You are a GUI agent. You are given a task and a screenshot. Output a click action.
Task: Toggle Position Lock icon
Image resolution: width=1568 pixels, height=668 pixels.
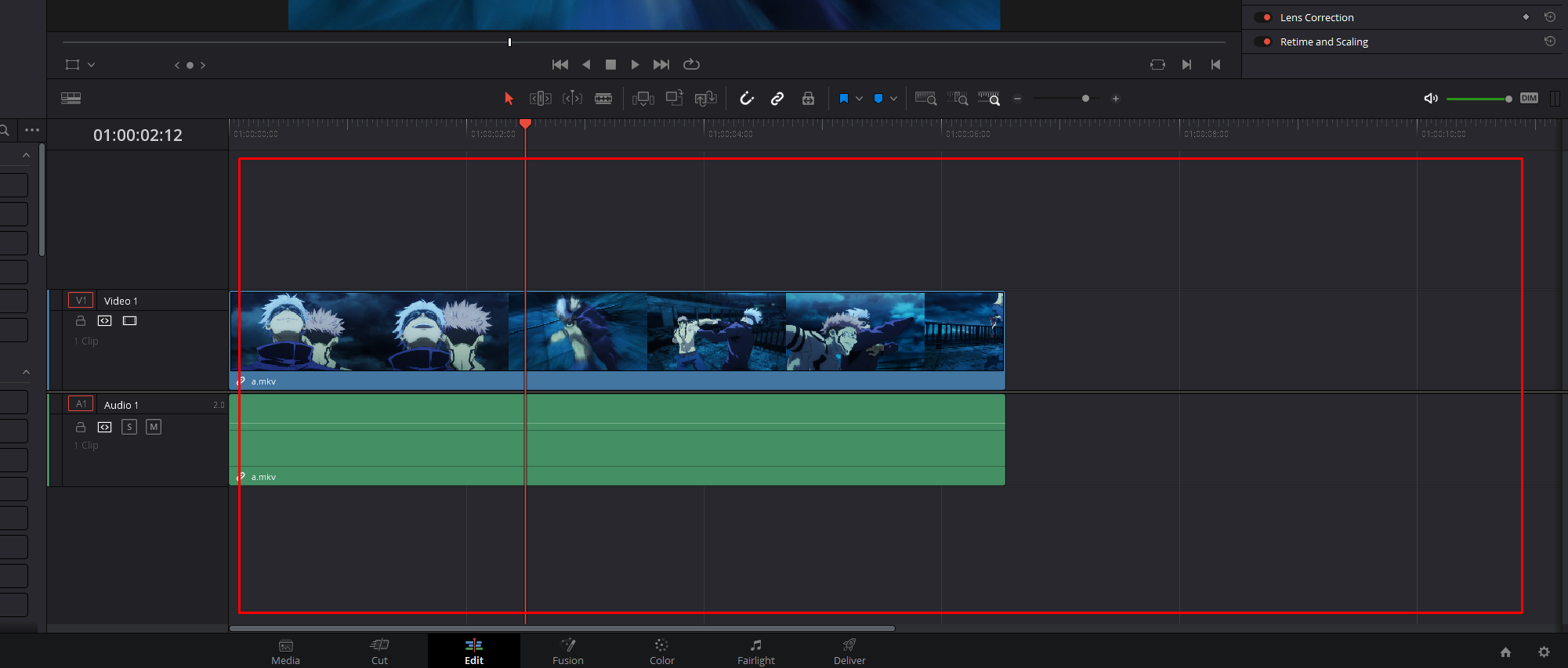pos(808,99)
